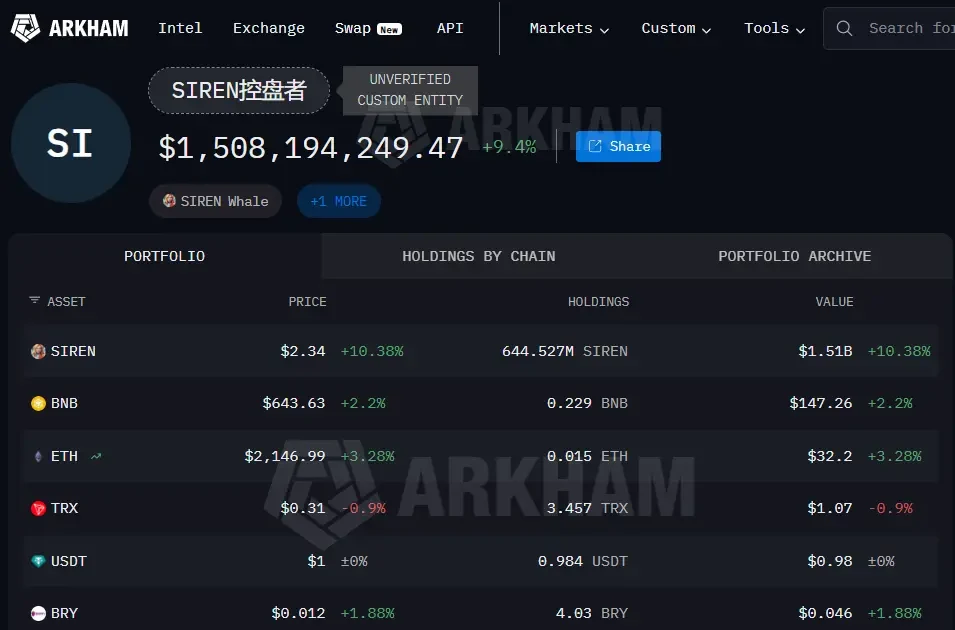Viewport: 955px width, 630px height.
Task: Open the Arkham logo home link
Action: coord(69,28)
